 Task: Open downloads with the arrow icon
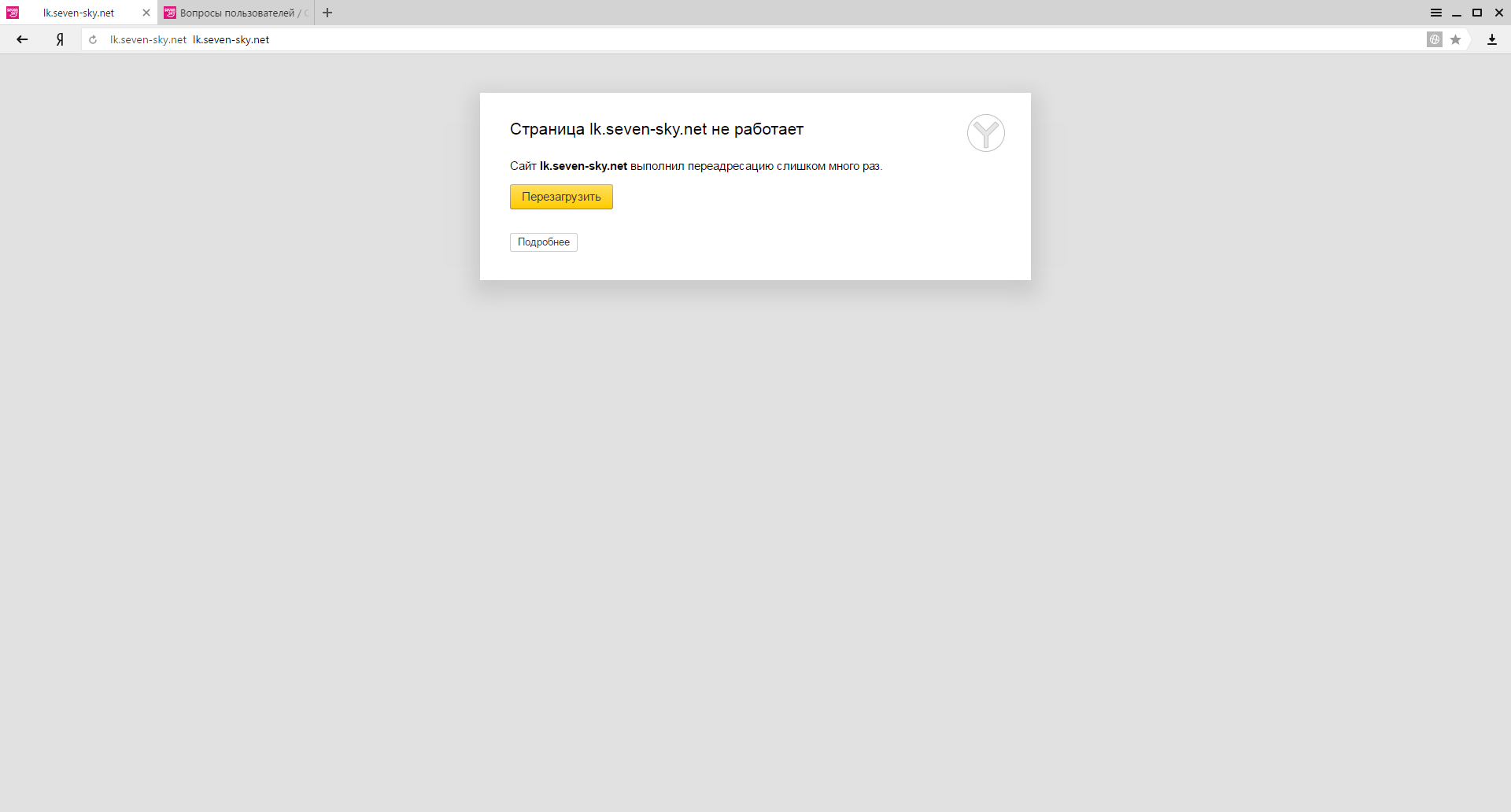pos(1491,39)
